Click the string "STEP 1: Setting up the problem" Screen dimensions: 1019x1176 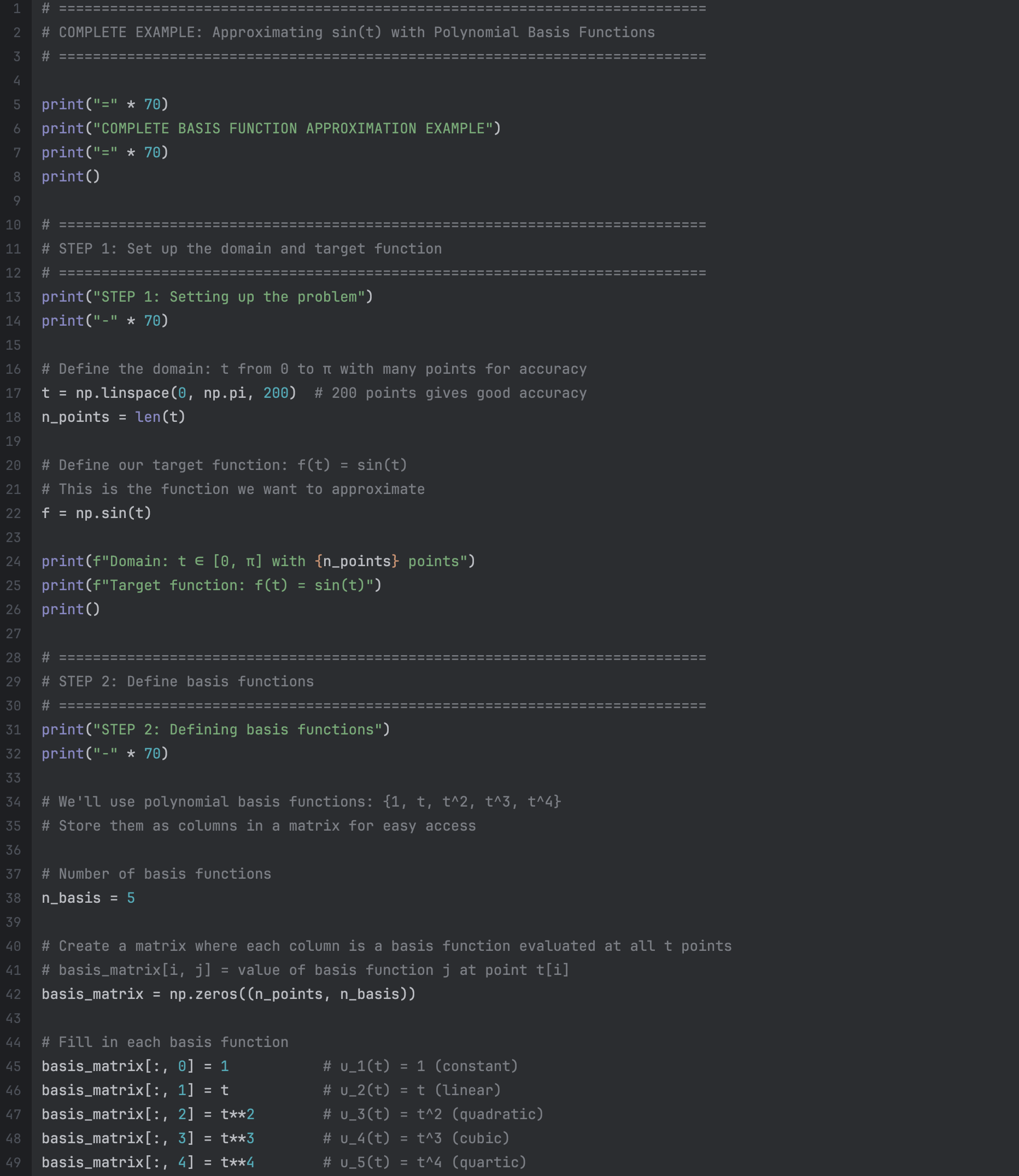229,297
